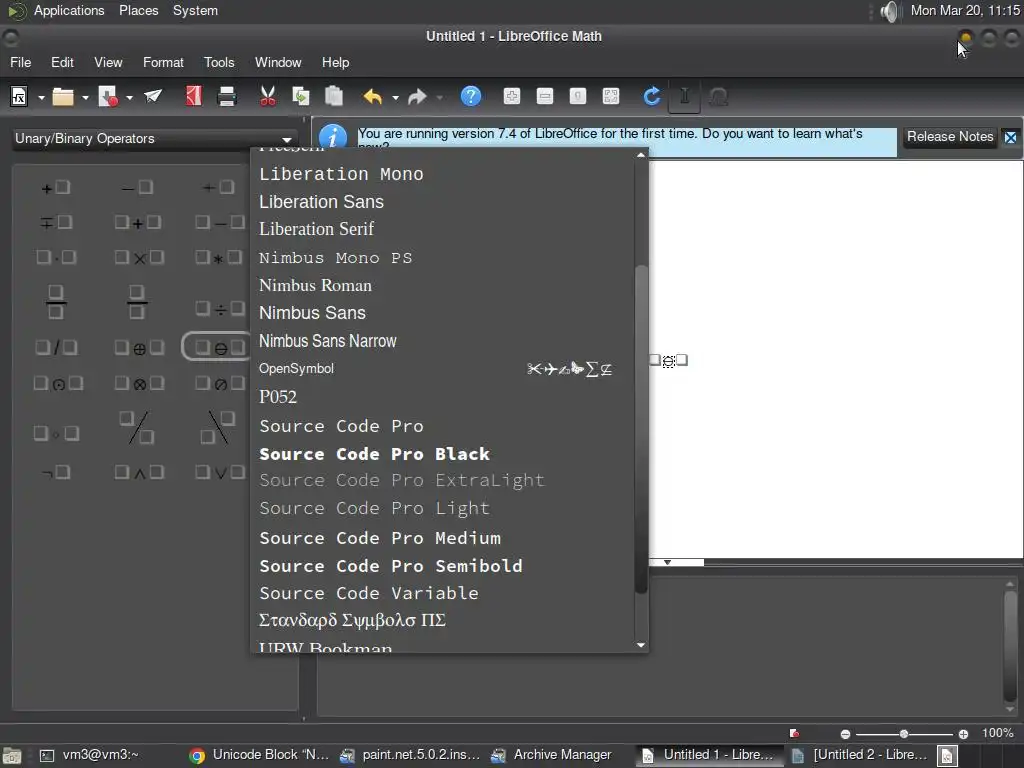Open the Window menu
The height and width of the screenshot is (768, 1024).
pos(278,62)
